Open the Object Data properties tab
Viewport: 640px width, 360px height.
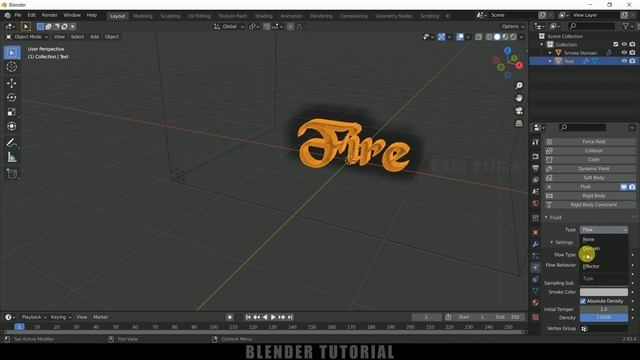click(536, 291)
